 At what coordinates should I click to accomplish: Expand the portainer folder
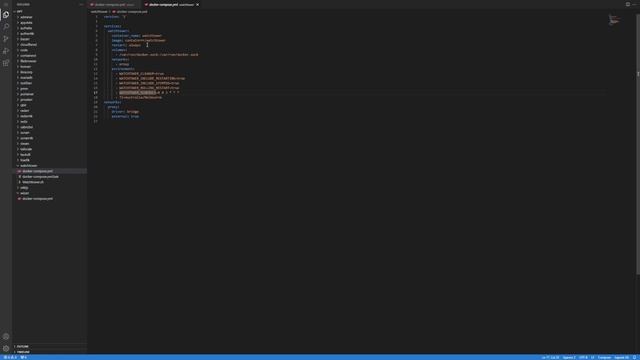27,94
